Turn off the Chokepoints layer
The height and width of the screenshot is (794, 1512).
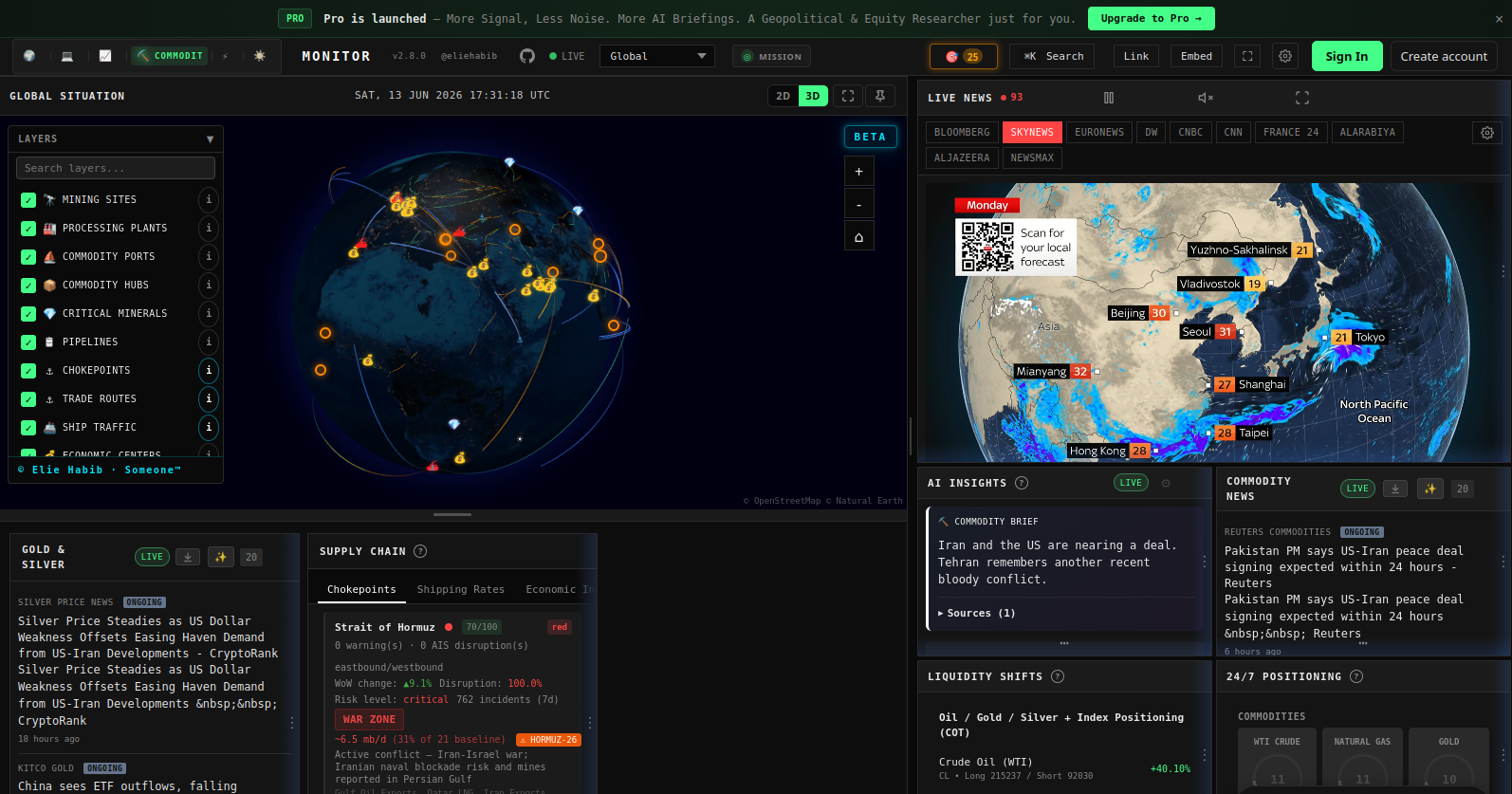28,371
